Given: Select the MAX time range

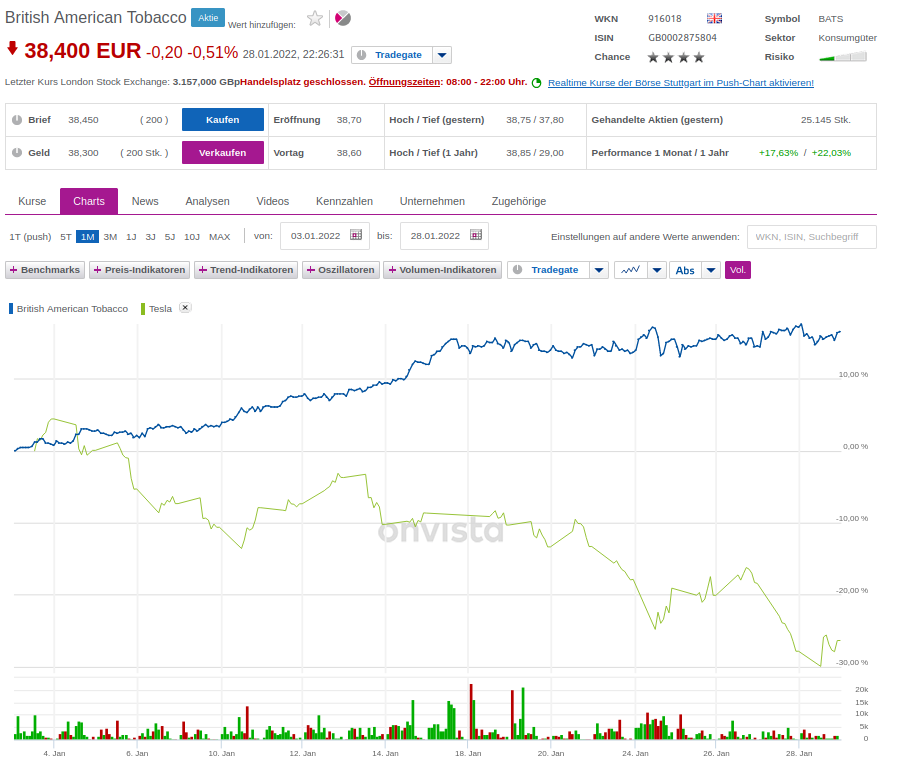Looking at the screenshot, I should (219, 236).
